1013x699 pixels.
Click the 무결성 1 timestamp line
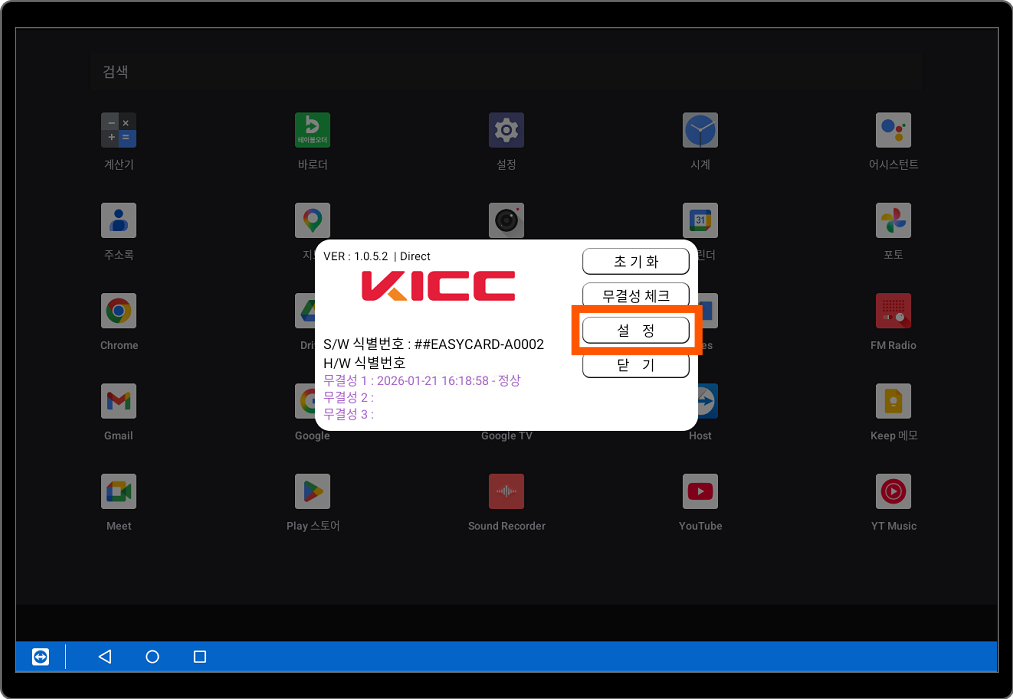(x=421, y=381)
